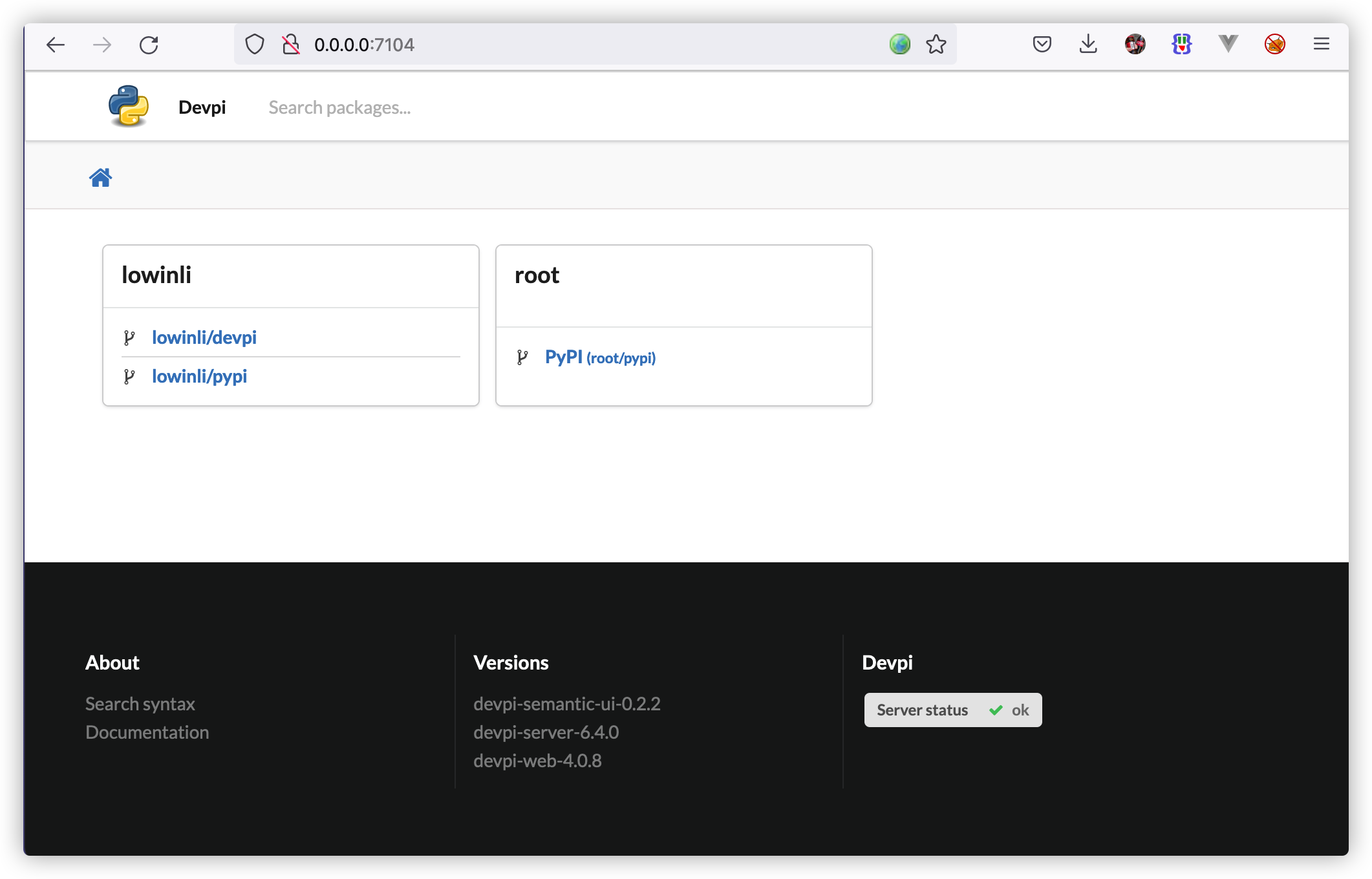
Task: Reload the page with refresh icon
Action: [x=149, y=45]
